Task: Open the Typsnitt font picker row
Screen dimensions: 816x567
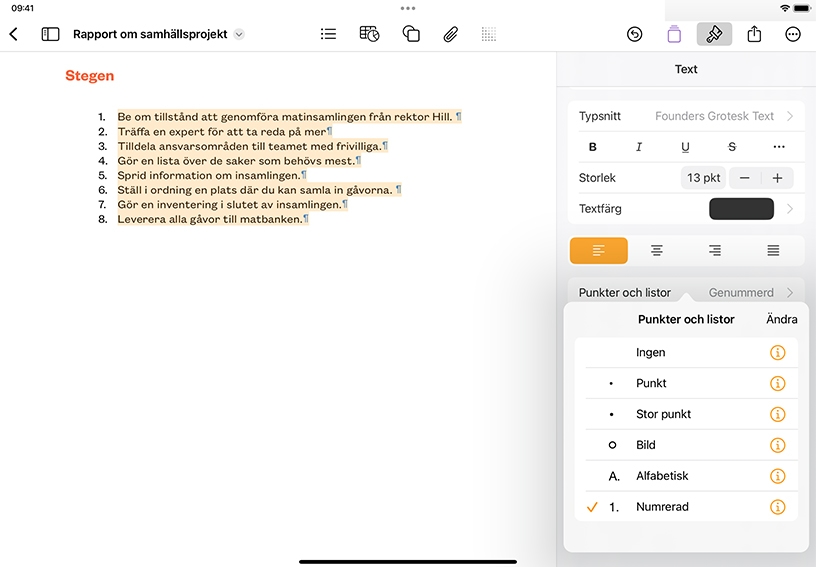Action: point(686,116)
